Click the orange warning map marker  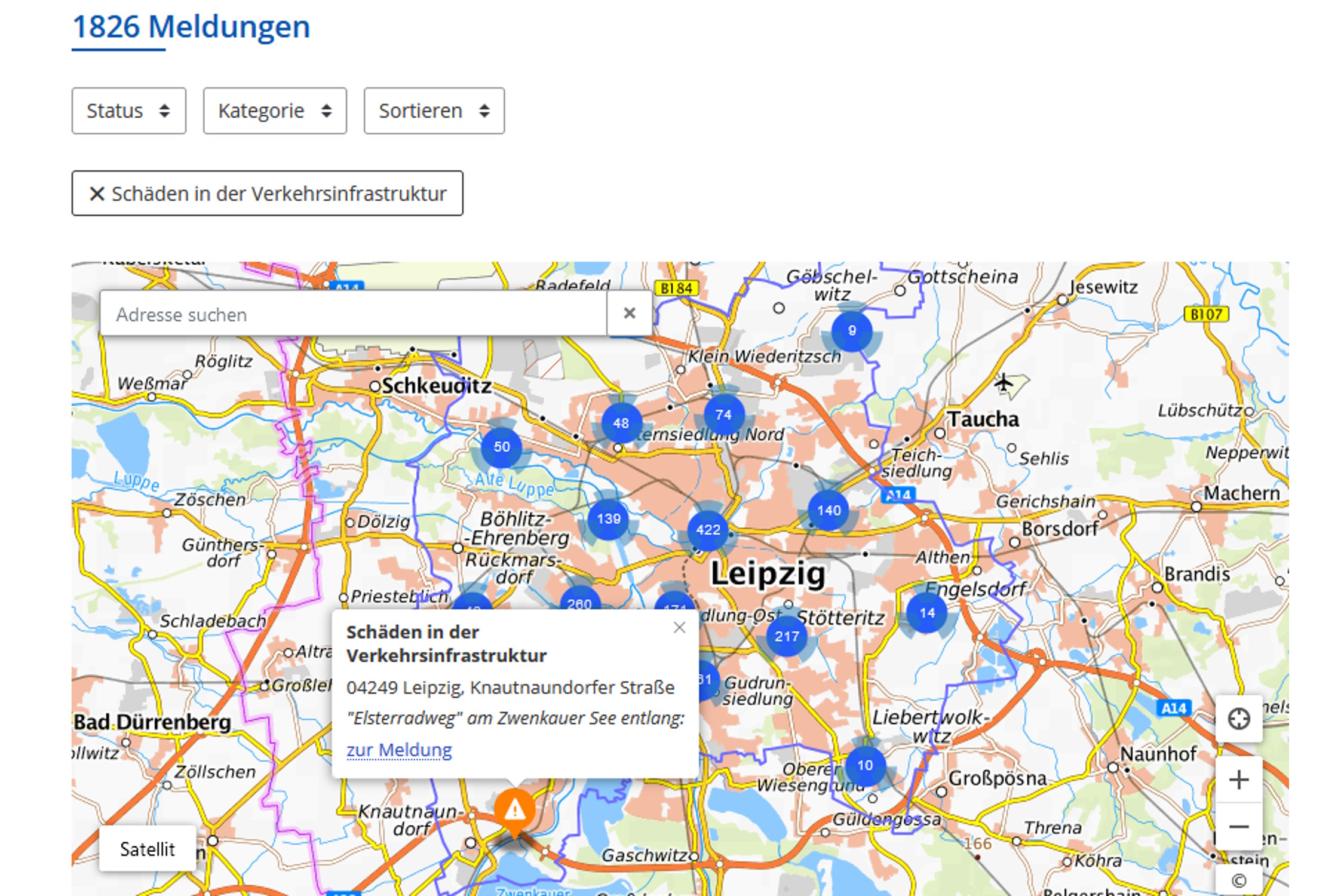pos(514,810)
